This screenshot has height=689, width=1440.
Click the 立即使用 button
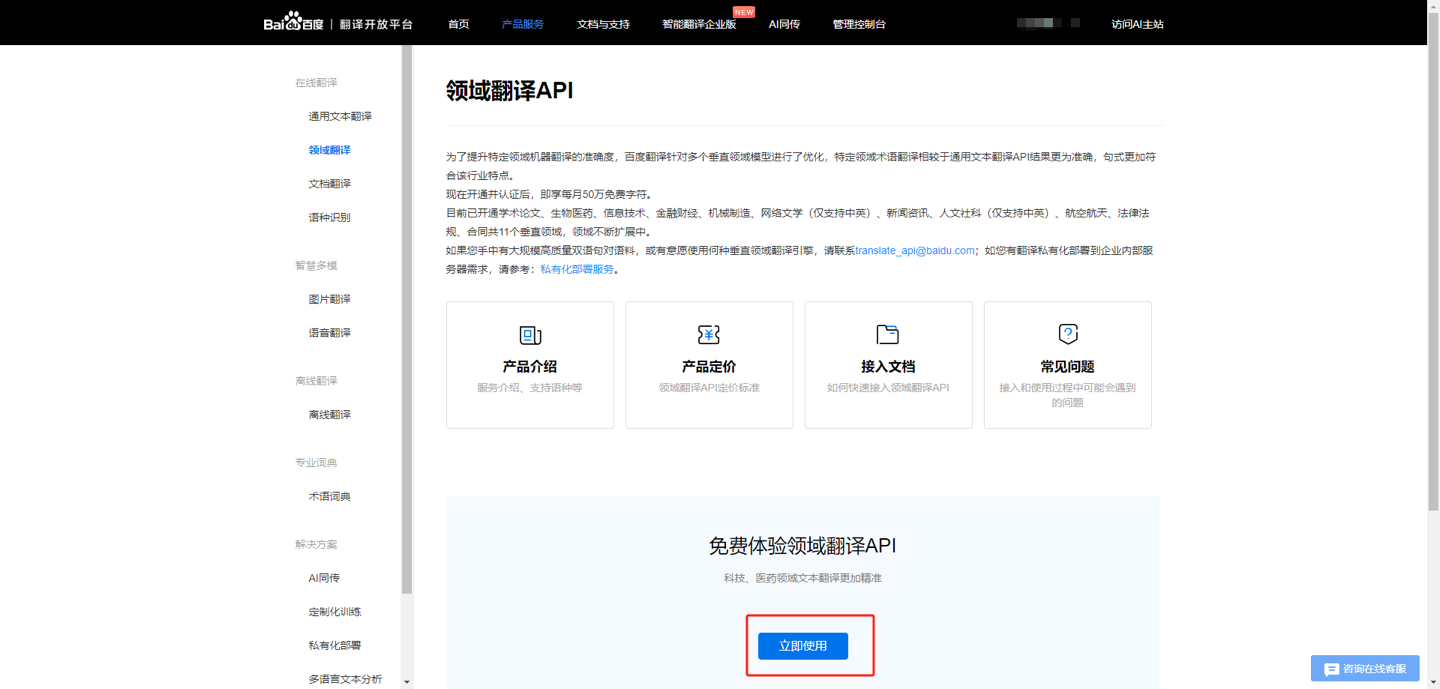tap(803, 646)
